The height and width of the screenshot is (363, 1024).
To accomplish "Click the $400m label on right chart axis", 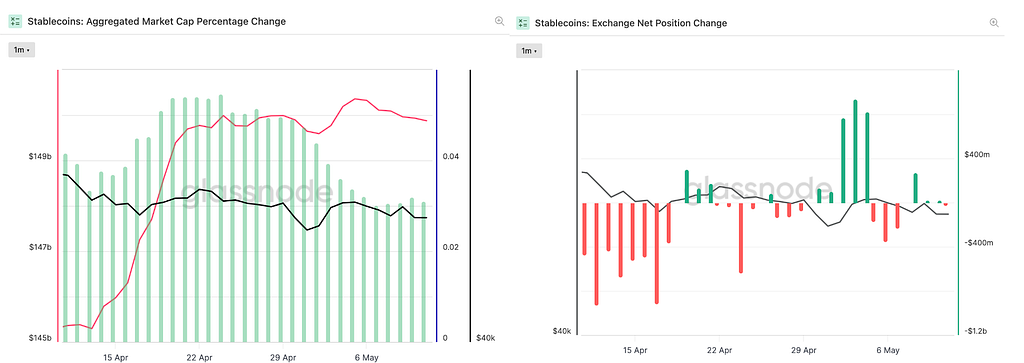I will coord(978,155).
